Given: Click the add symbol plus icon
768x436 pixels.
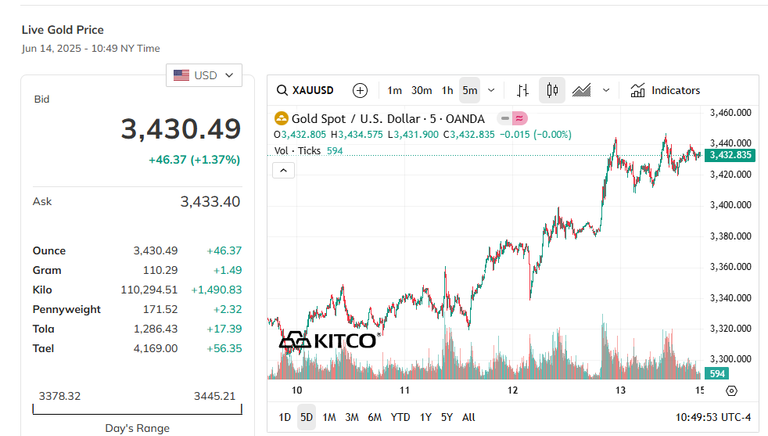Looking at the screenshot, I should click(360, 90).
